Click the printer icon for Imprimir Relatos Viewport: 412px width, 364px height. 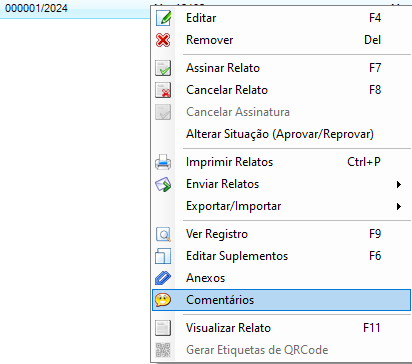163,162
